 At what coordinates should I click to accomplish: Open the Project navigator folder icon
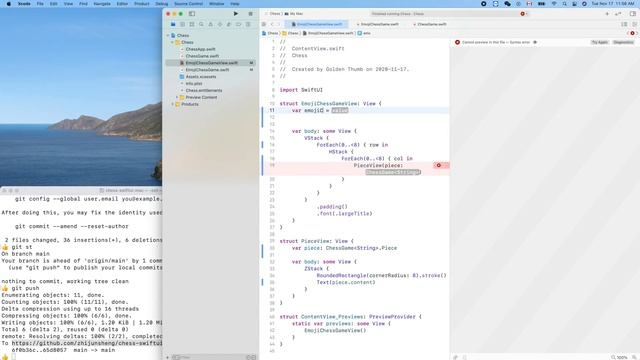click(x=173, y=24)
